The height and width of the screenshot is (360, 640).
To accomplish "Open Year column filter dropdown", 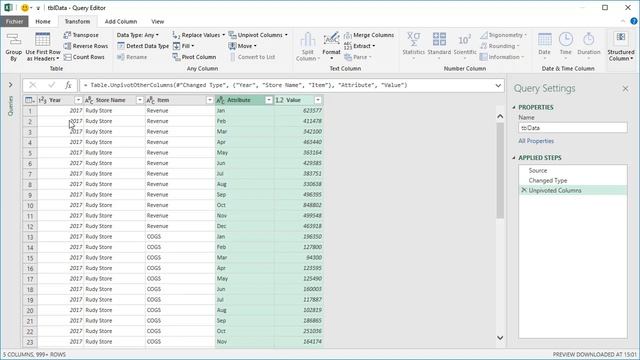I will tap(78, 100).
